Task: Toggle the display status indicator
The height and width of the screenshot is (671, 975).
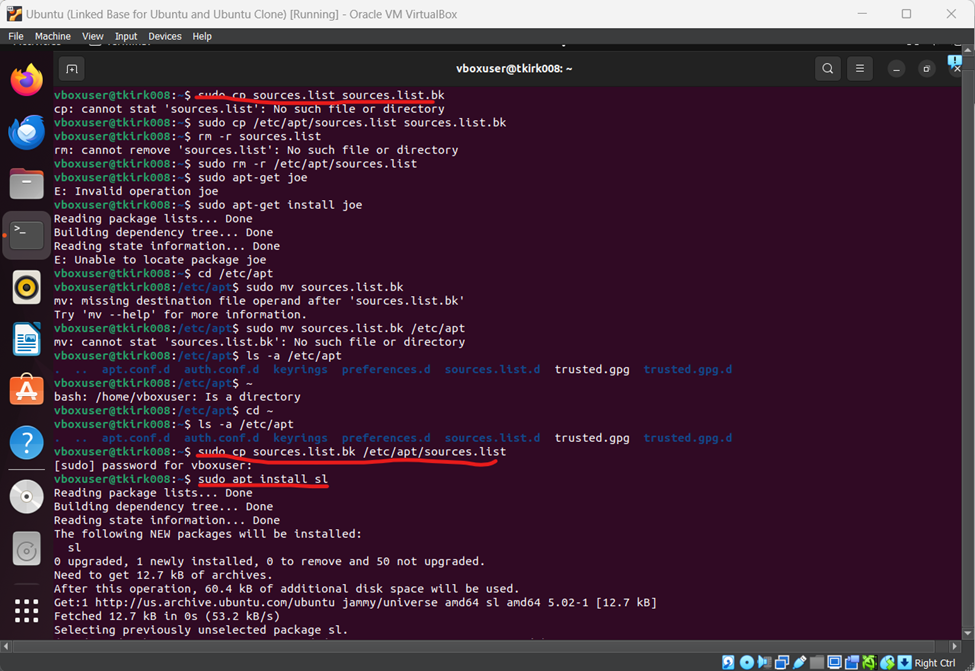Action: [833, 662]
